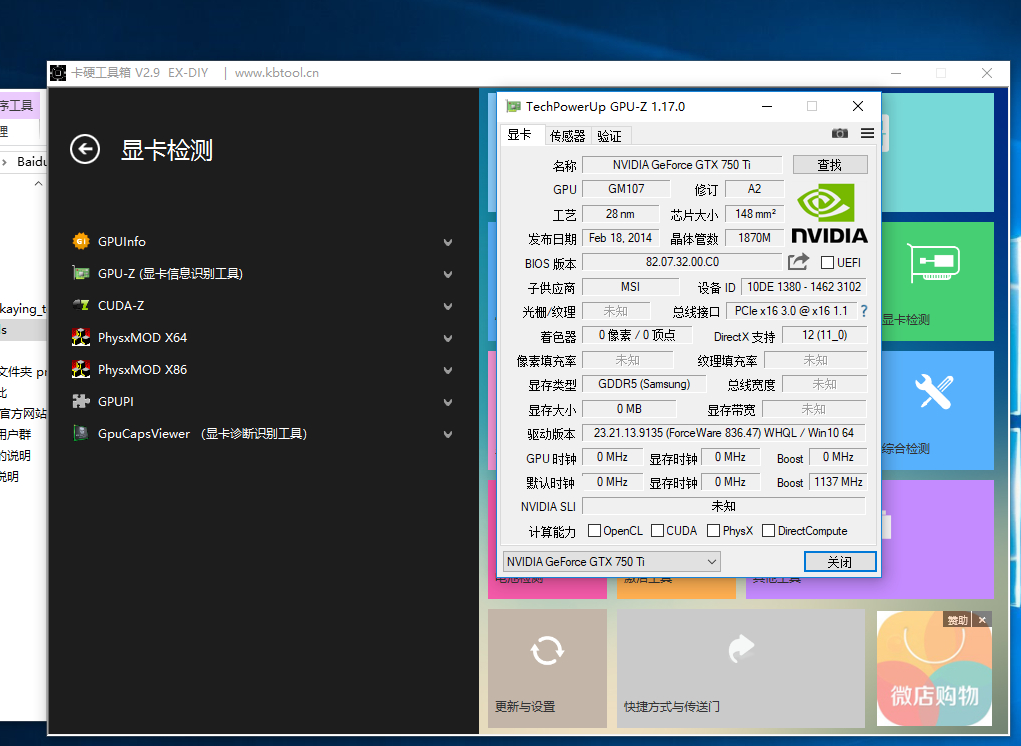Click the 查找 lookup button
This screenshot has width=1021, height=746.
[x=830, y=165]
